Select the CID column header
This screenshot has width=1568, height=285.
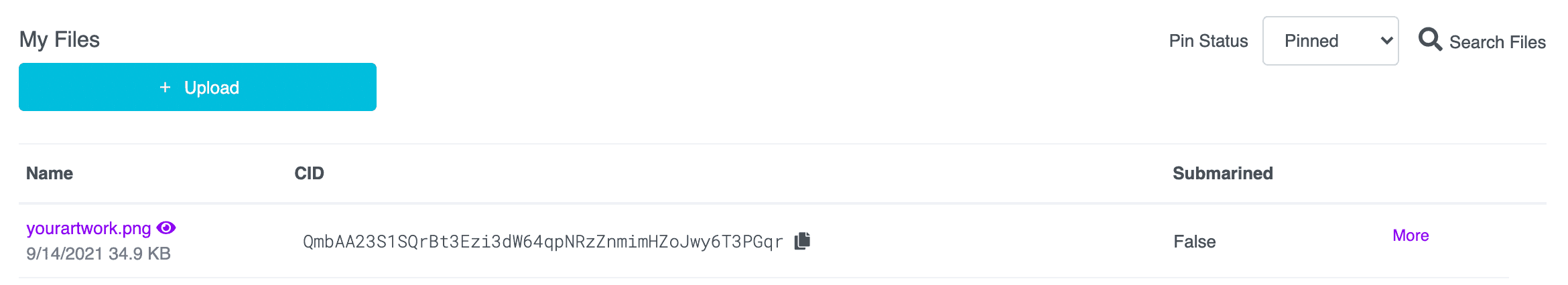coord(309,173)
